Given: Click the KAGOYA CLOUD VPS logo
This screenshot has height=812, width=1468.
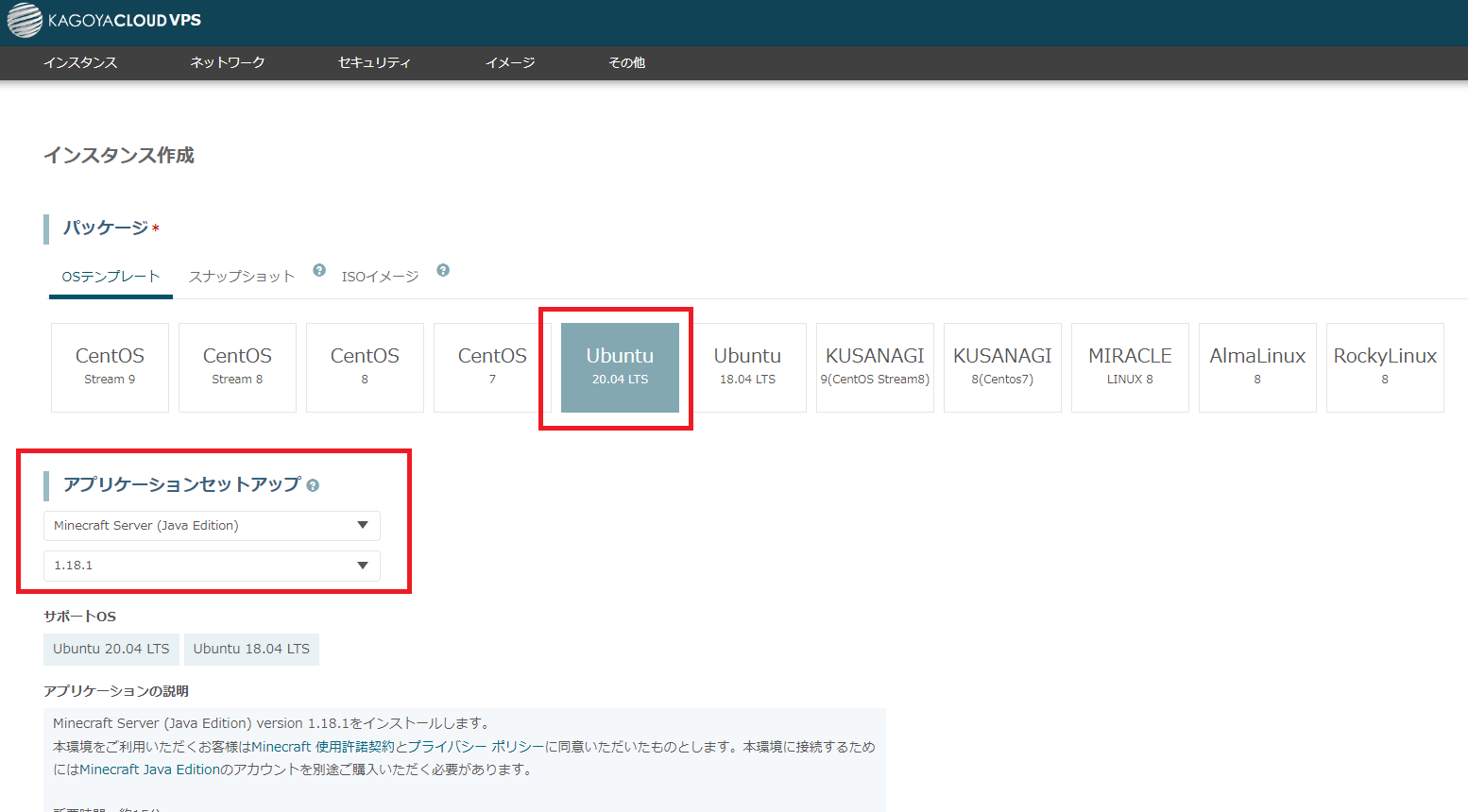Looking at the screenshot, I should 104,20.
